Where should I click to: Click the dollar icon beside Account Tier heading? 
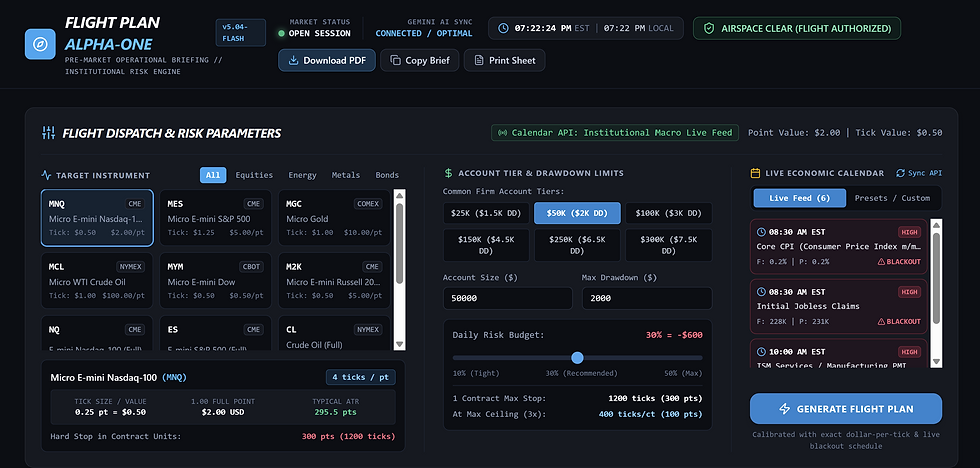click(448, 173)
